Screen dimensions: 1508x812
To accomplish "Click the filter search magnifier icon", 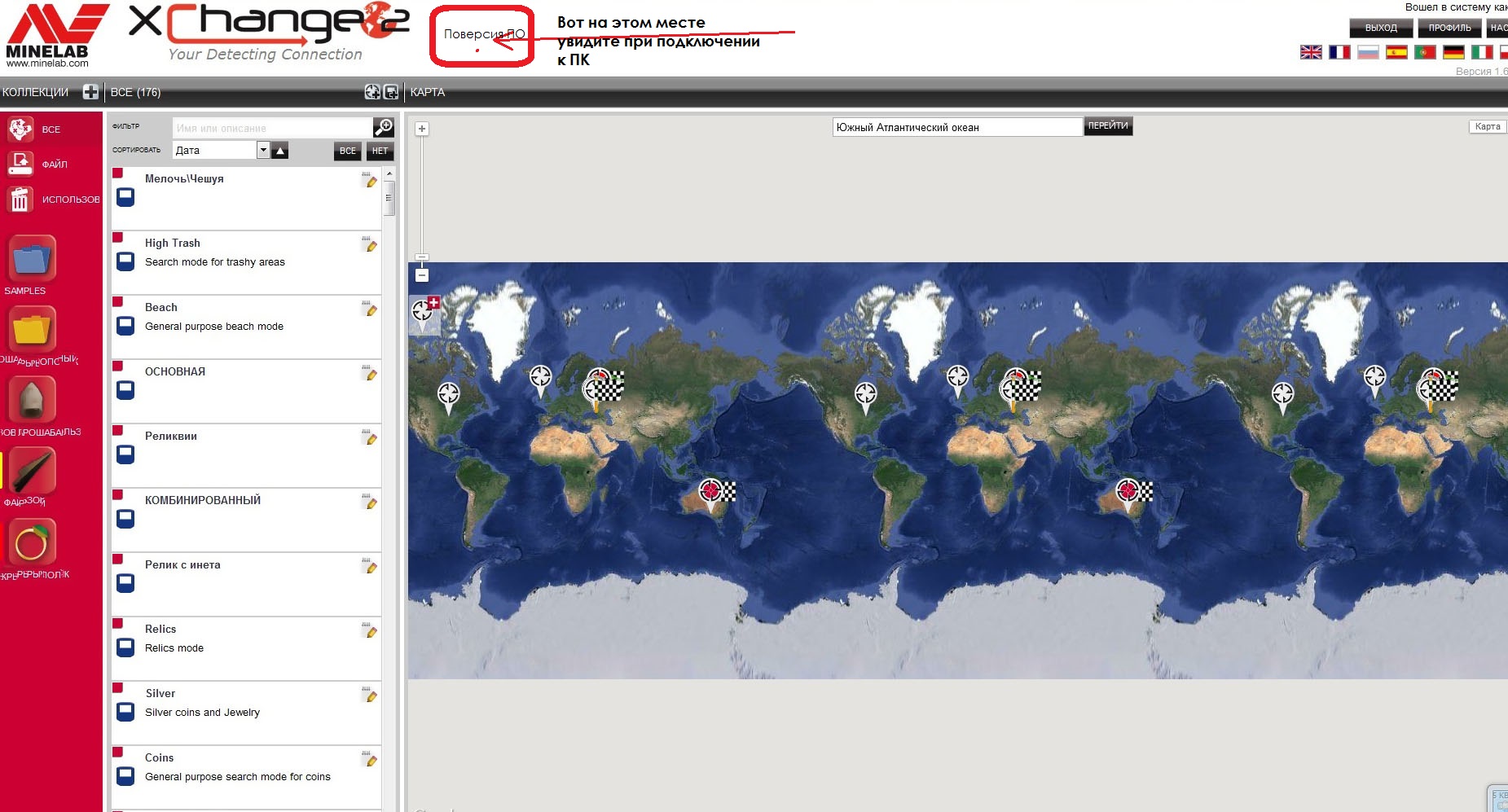I will [x=383, y=127].
